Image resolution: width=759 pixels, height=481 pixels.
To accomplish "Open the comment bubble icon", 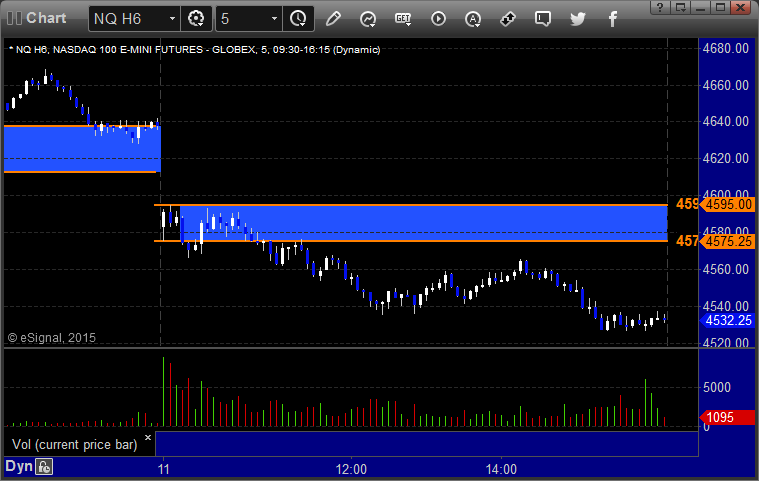I will point(543,19).
